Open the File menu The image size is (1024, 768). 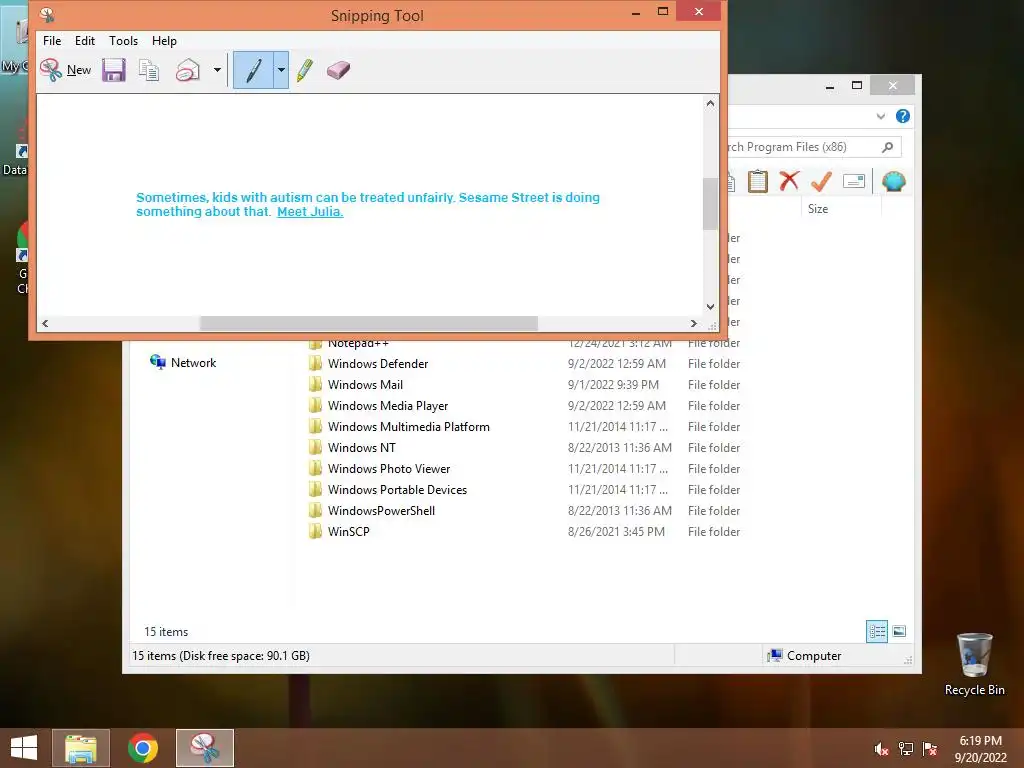point(52,40)
